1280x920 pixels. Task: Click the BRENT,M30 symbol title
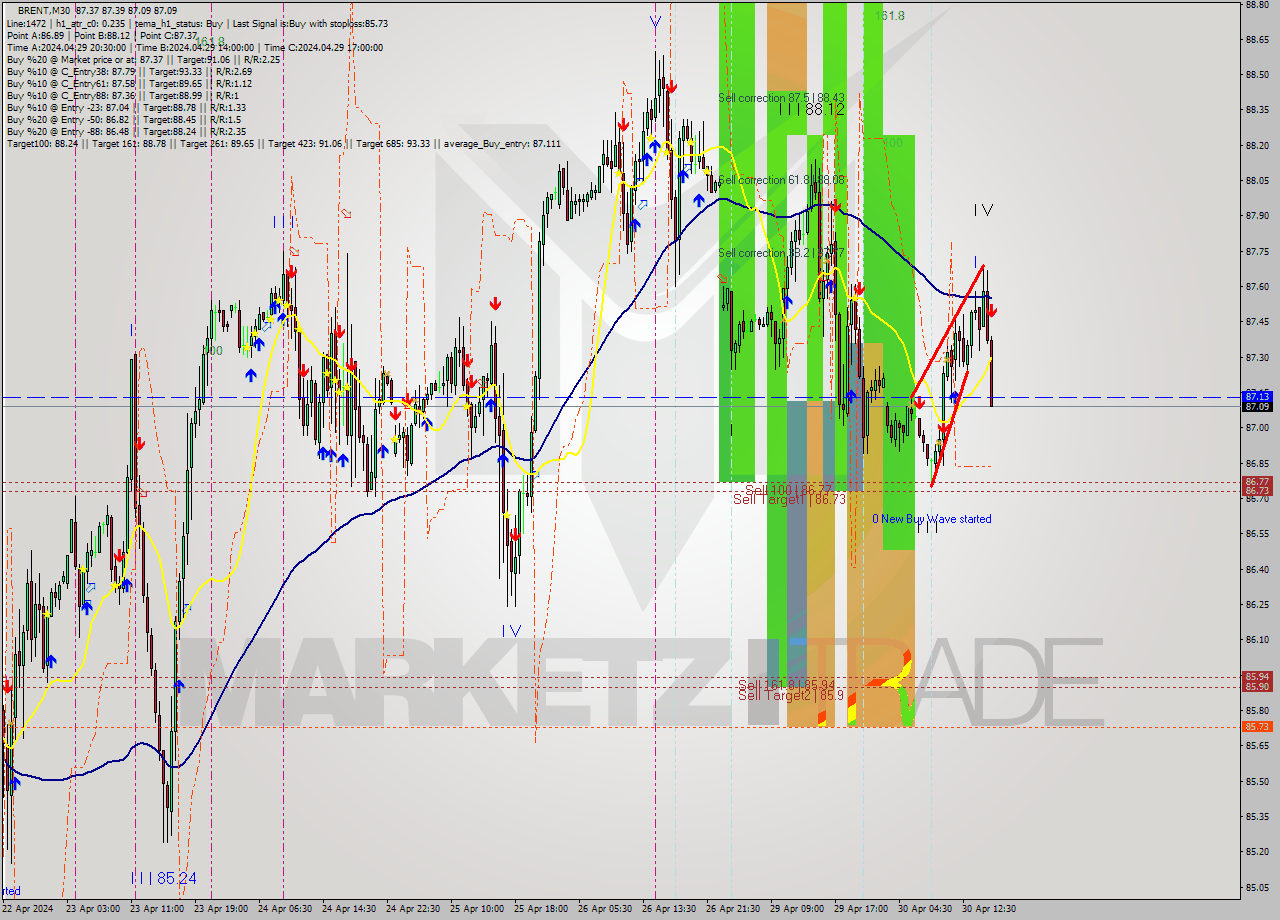coord(45,10)
